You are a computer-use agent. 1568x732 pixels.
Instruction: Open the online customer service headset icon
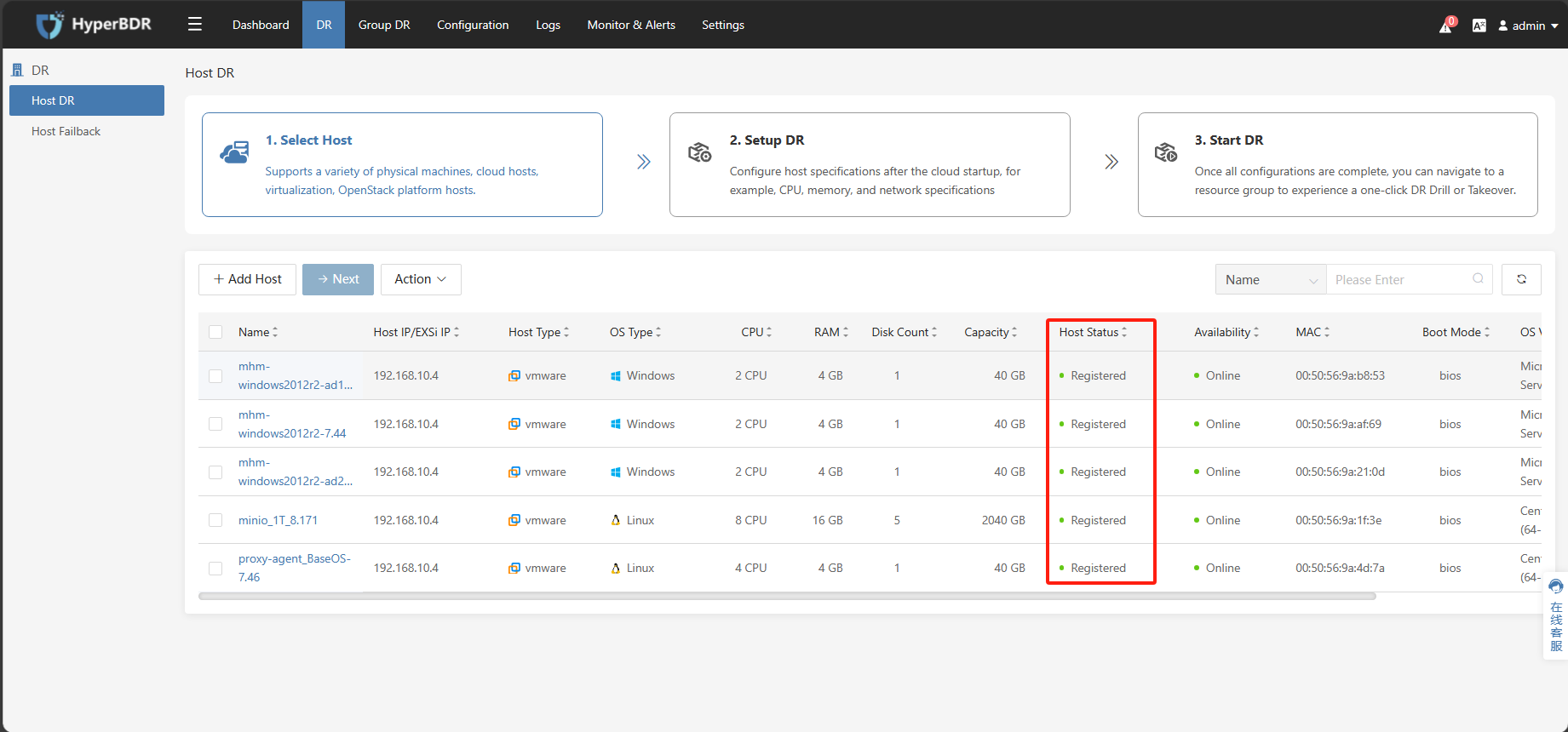click(1556, 586)
